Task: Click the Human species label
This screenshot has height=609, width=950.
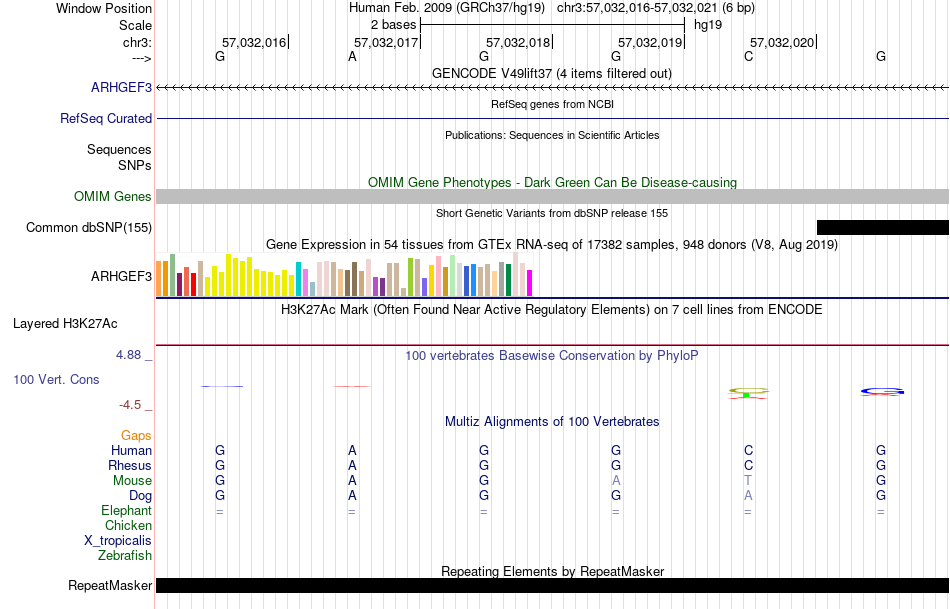Action: pos(131,450)
